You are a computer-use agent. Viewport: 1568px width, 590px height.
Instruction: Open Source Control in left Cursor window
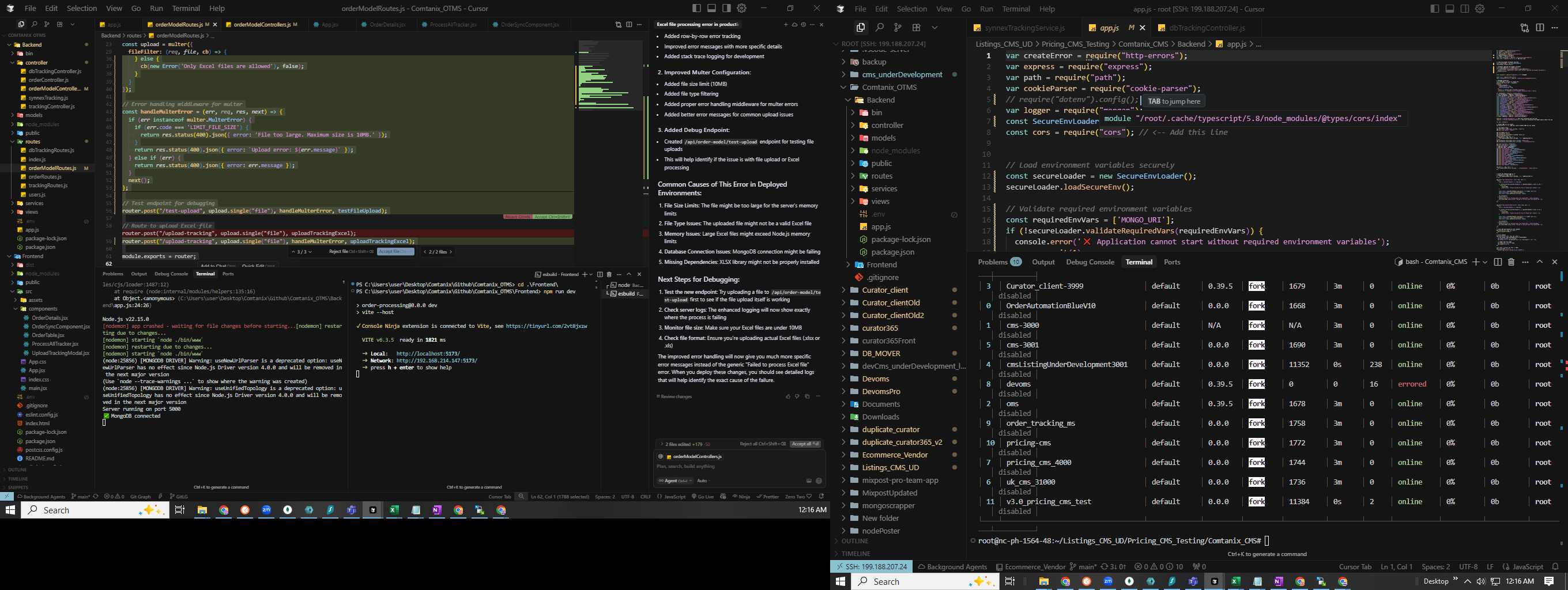(x=47, y=24)
